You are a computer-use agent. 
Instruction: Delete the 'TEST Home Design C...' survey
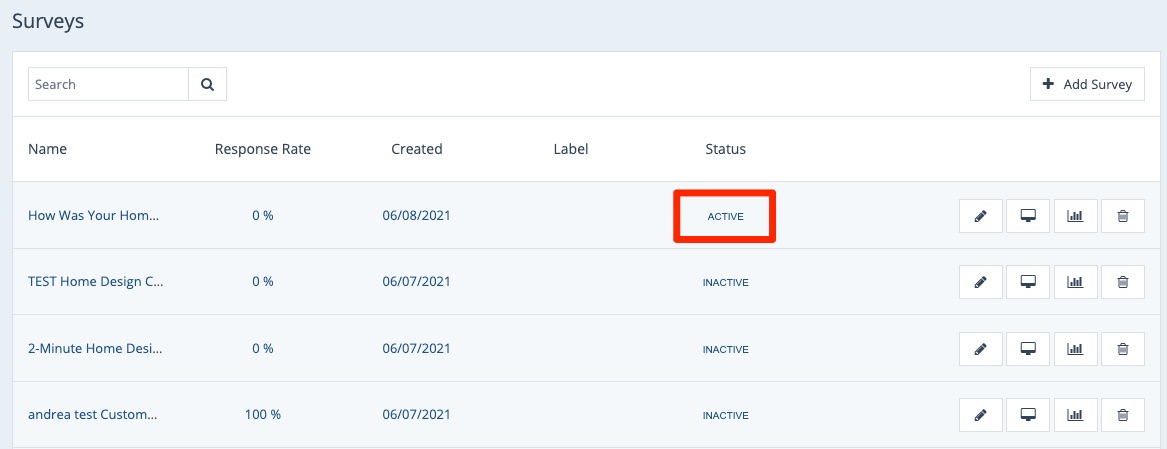point(1123,282)
